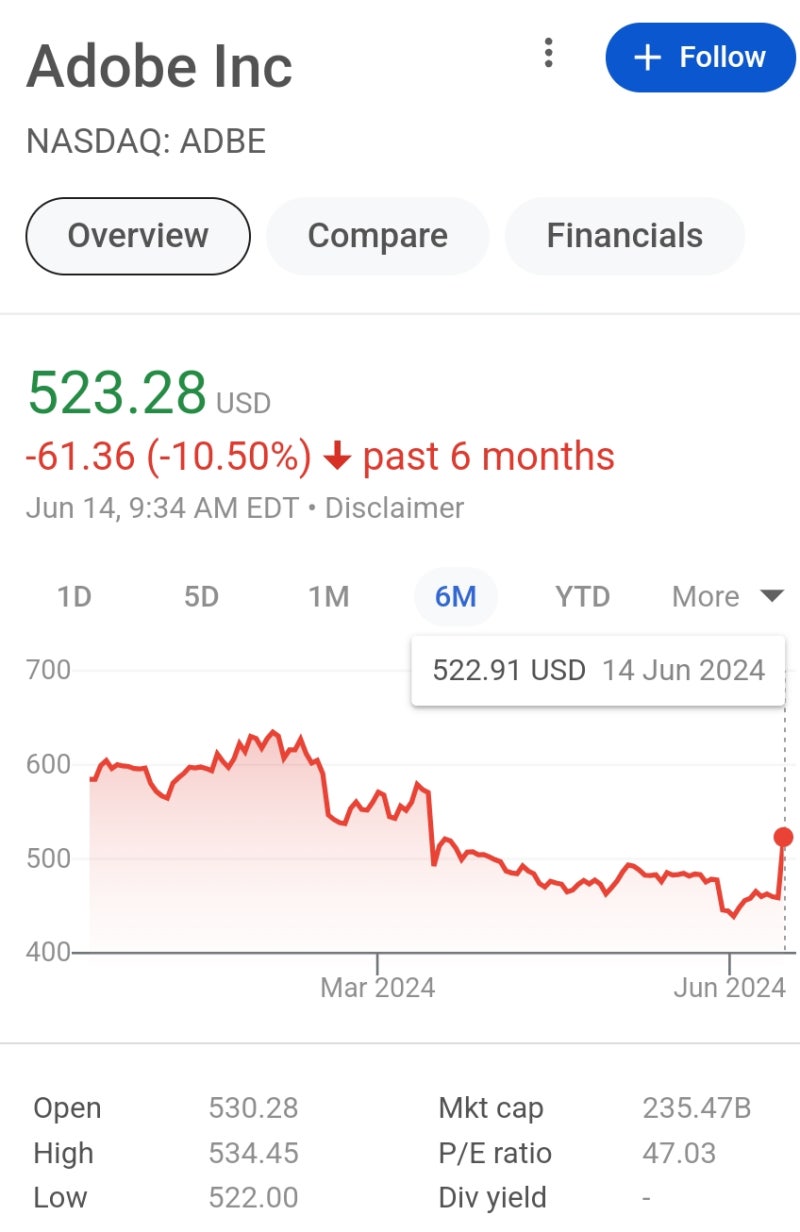
Task: Select the 6M time range
Action: click(455, 597)
